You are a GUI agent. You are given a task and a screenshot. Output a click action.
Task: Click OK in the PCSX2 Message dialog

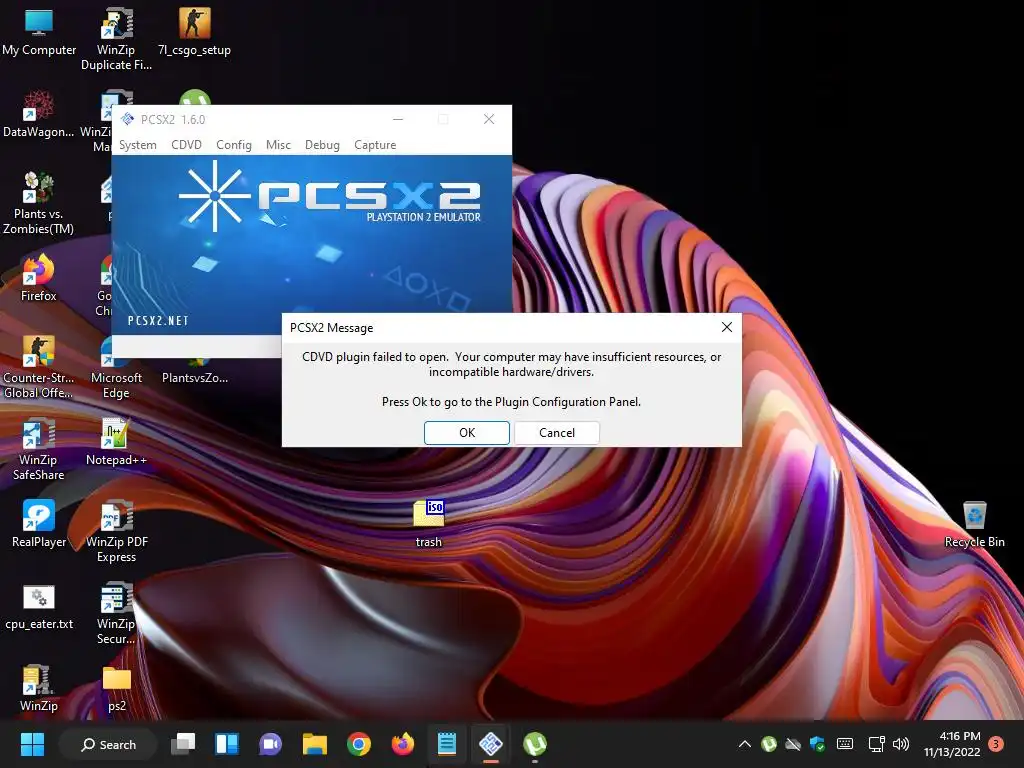[x=466, y=432]
